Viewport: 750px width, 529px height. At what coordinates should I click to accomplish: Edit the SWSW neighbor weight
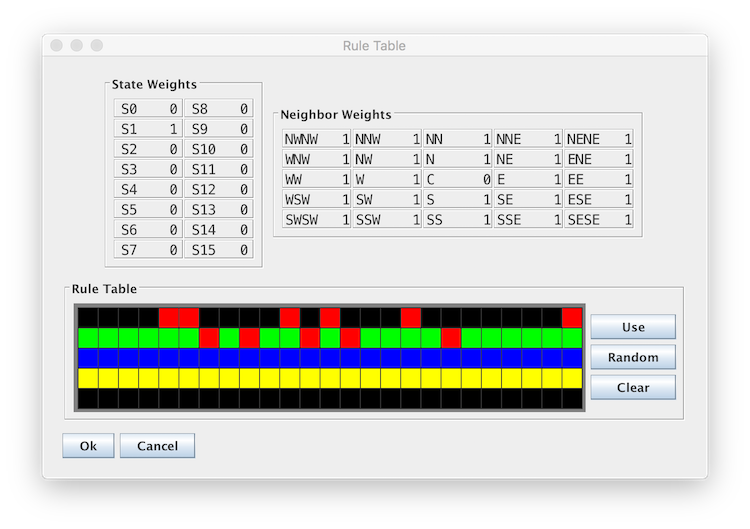coord(317,219)
